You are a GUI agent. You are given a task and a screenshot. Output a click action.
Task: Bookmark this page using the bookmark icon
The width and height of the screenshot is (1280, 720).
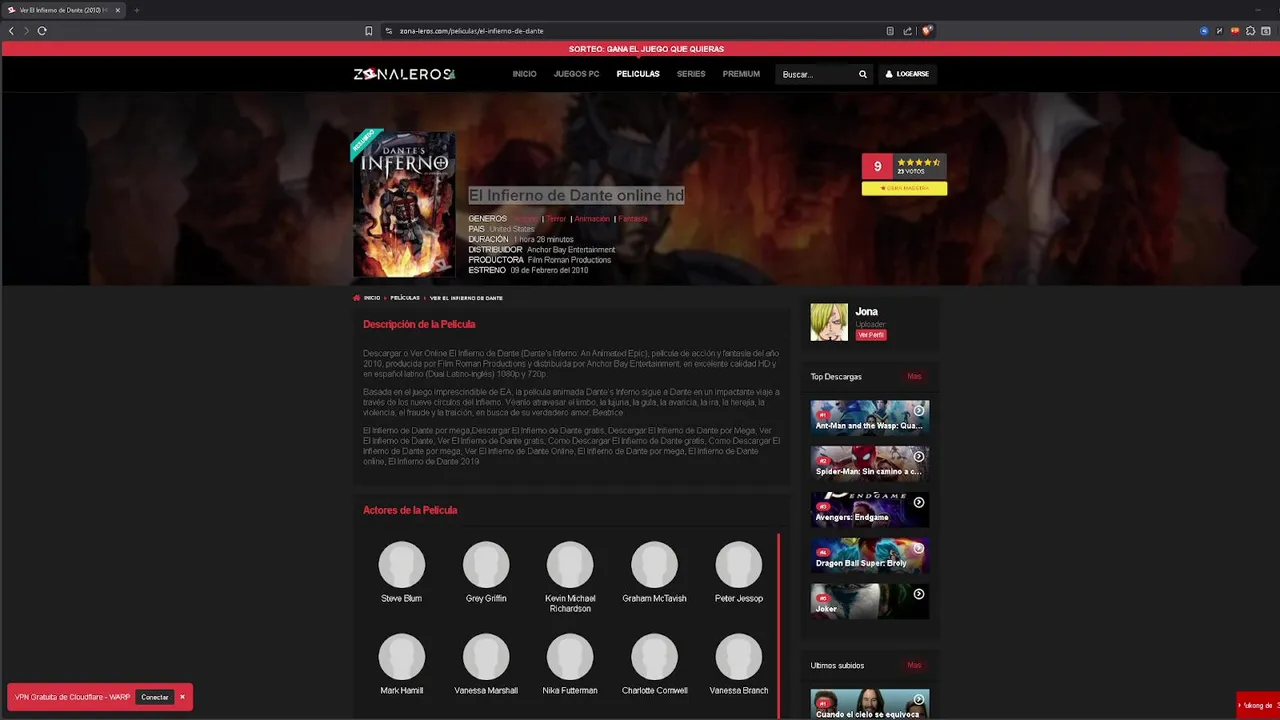[368, 31]
